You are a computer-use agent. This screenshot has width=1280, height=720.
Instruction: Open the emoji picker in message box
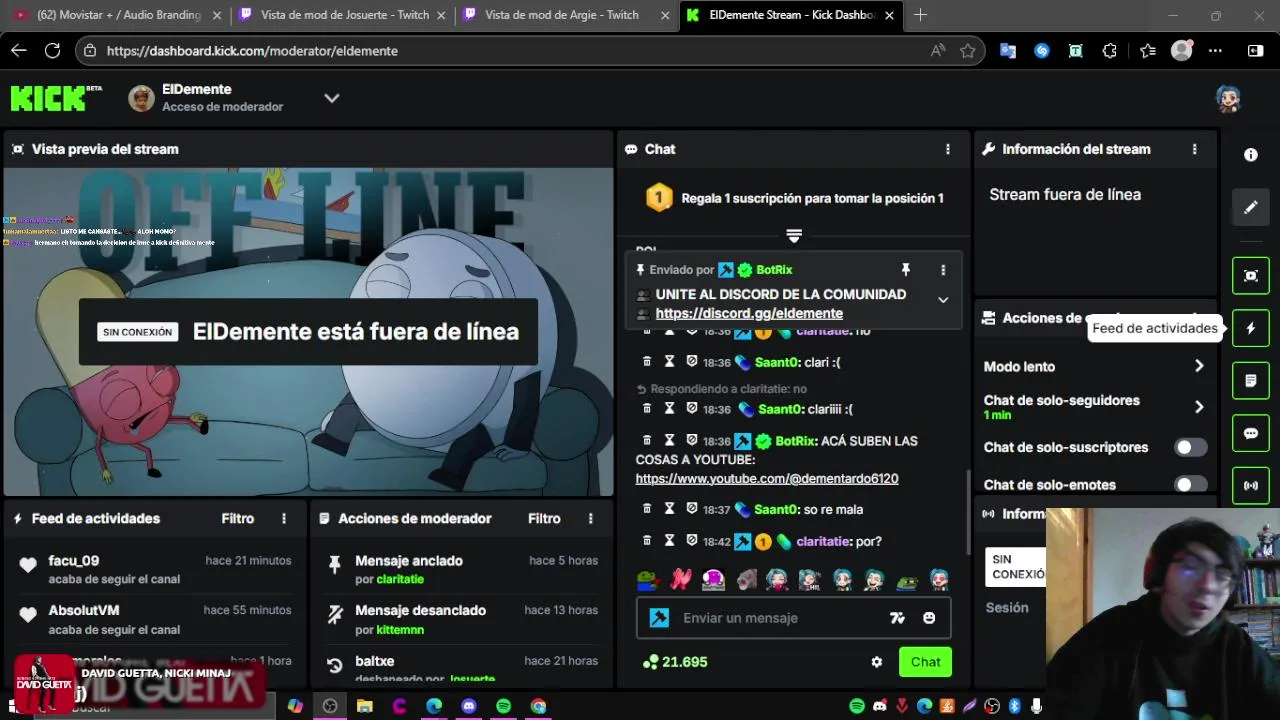coord(929,618)
